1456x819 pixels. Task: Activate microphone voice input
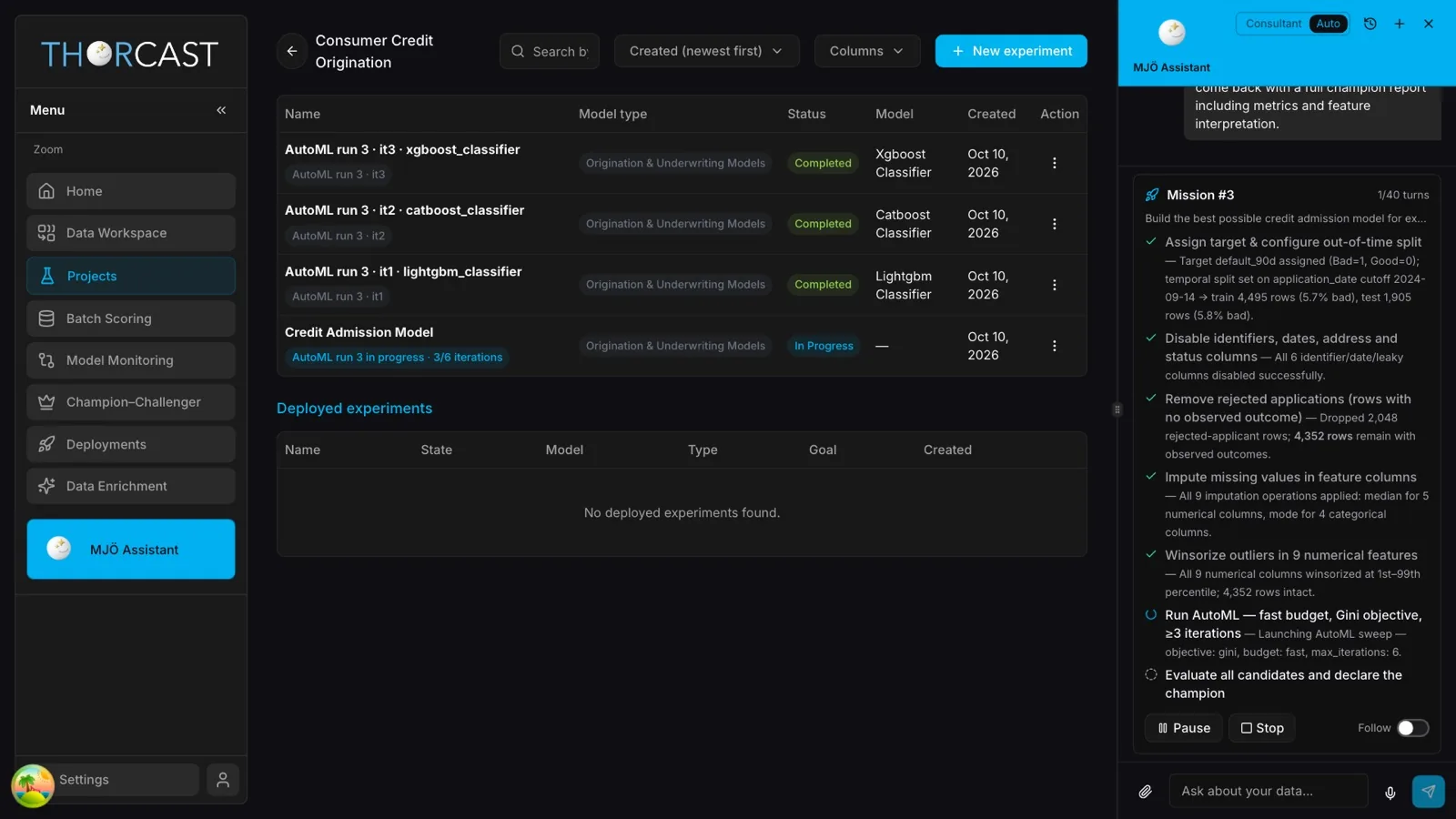(1390, 792)
